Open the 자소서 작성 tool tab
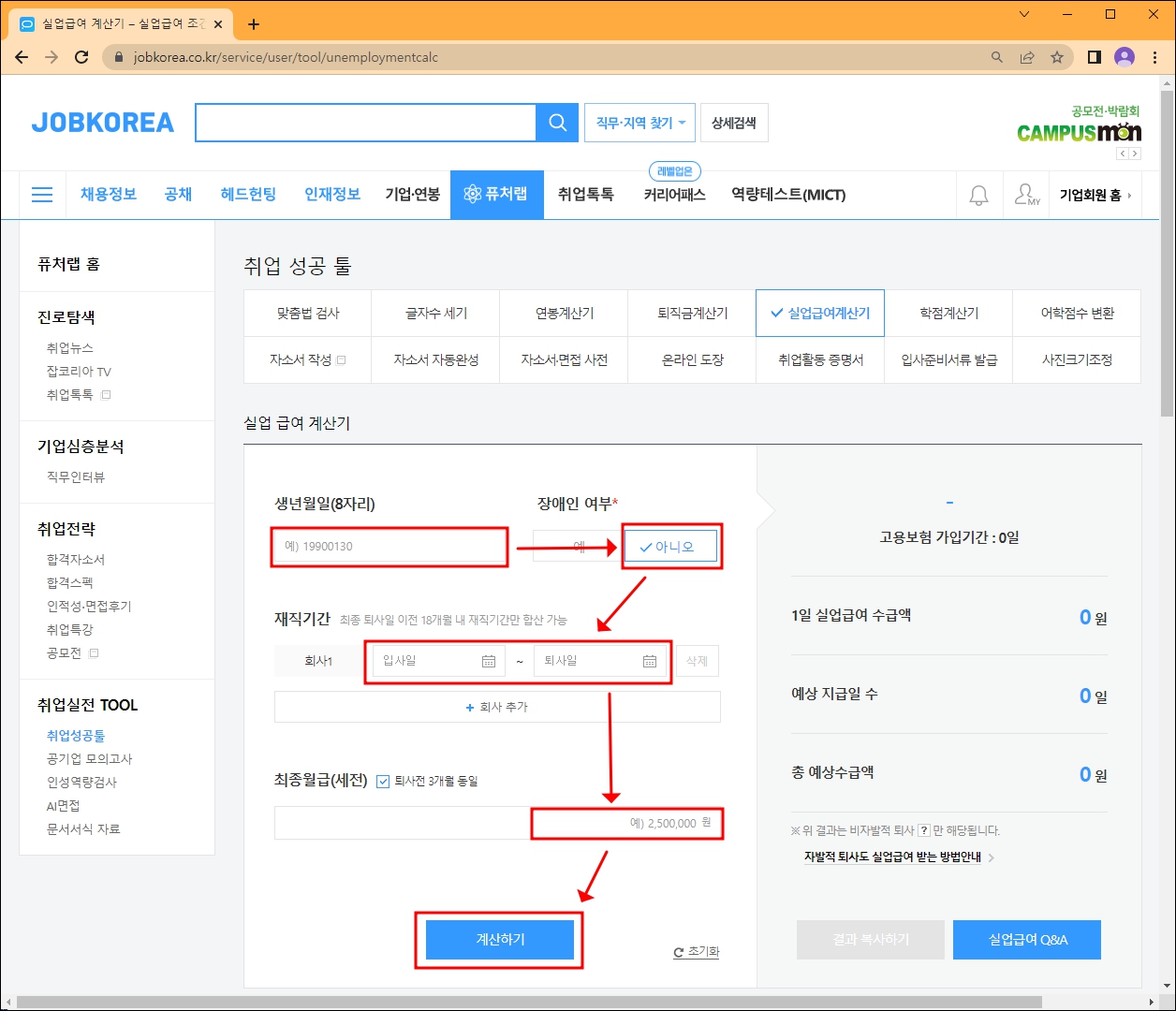 308,359
